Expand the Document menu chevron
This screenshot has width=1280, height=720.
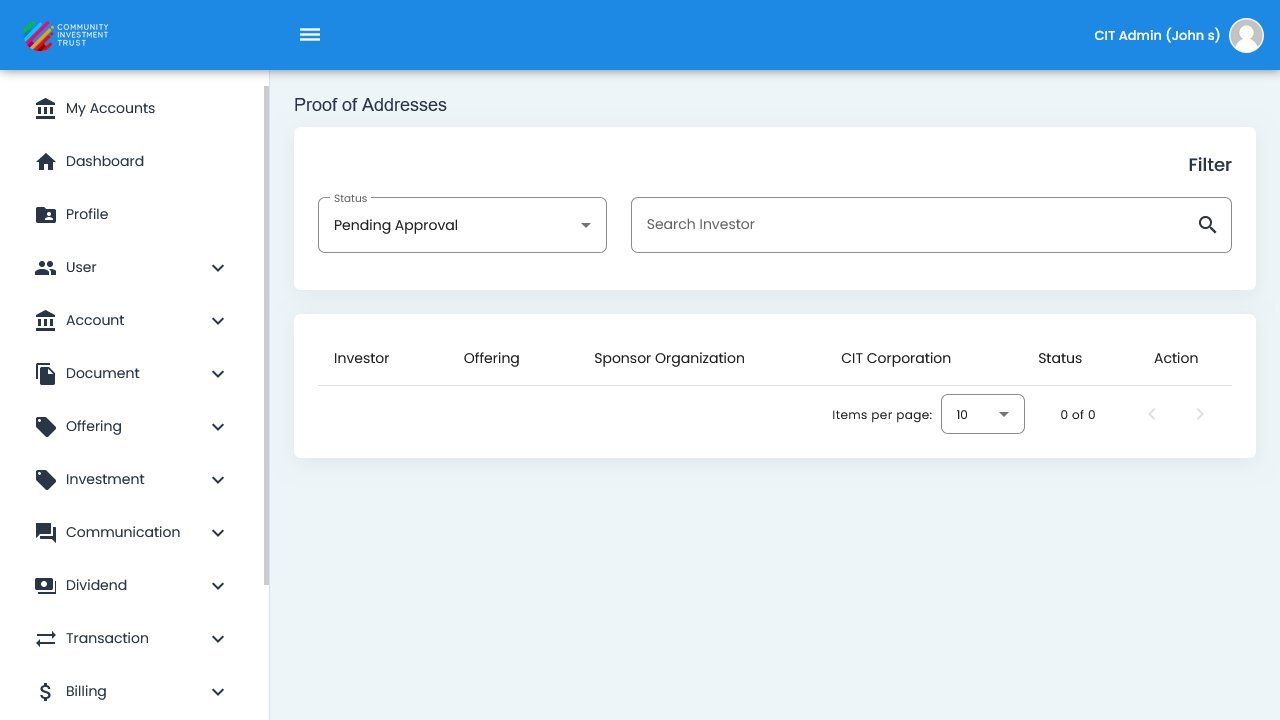[x=218, y=374]
